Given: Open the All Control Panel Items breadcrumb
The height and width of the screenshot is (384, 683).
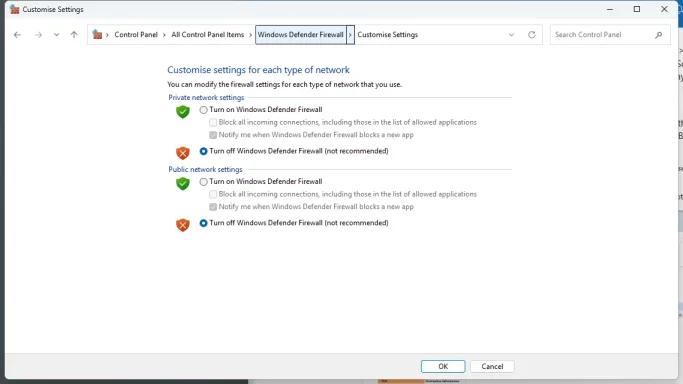Looking at the screenshot, I should tap(207, 34).
